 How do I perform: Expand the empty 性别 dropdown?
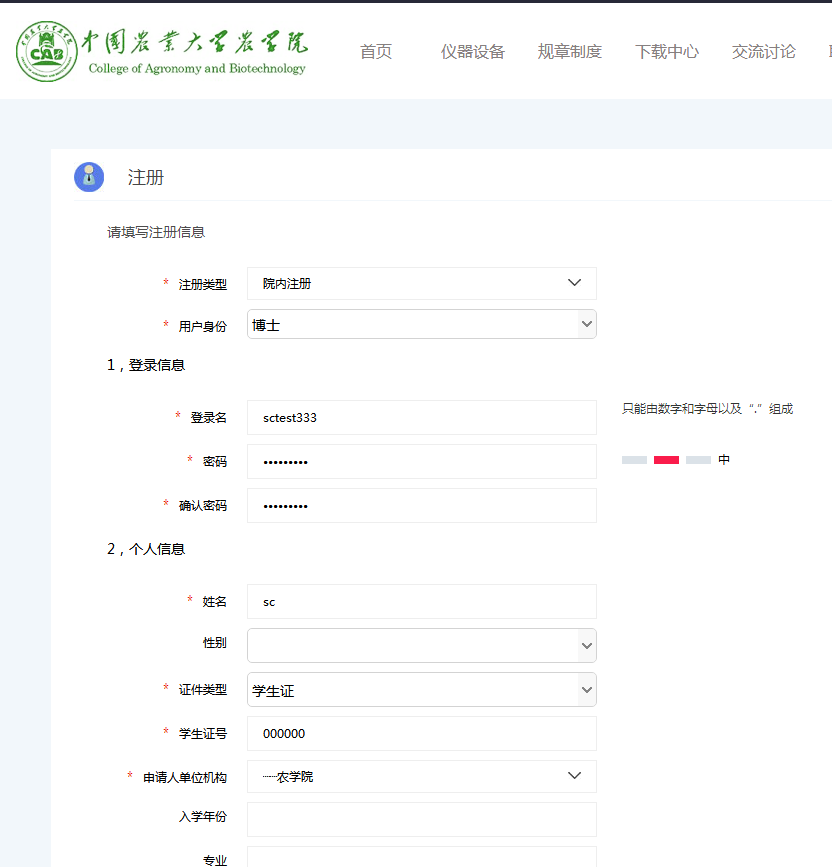(421, 646)
